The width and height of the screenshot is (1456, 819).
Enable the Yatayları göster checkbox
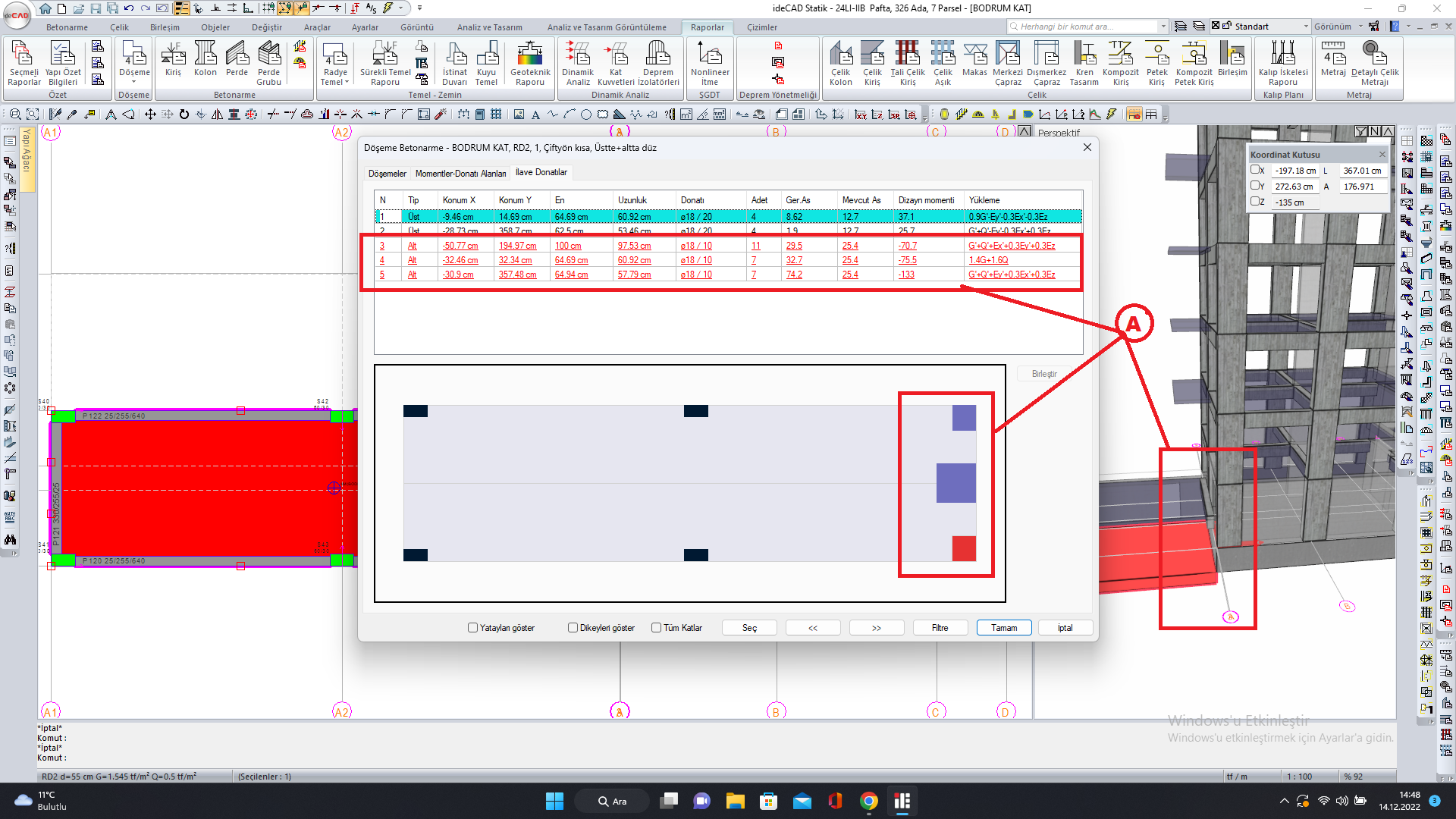pos(473,628)
